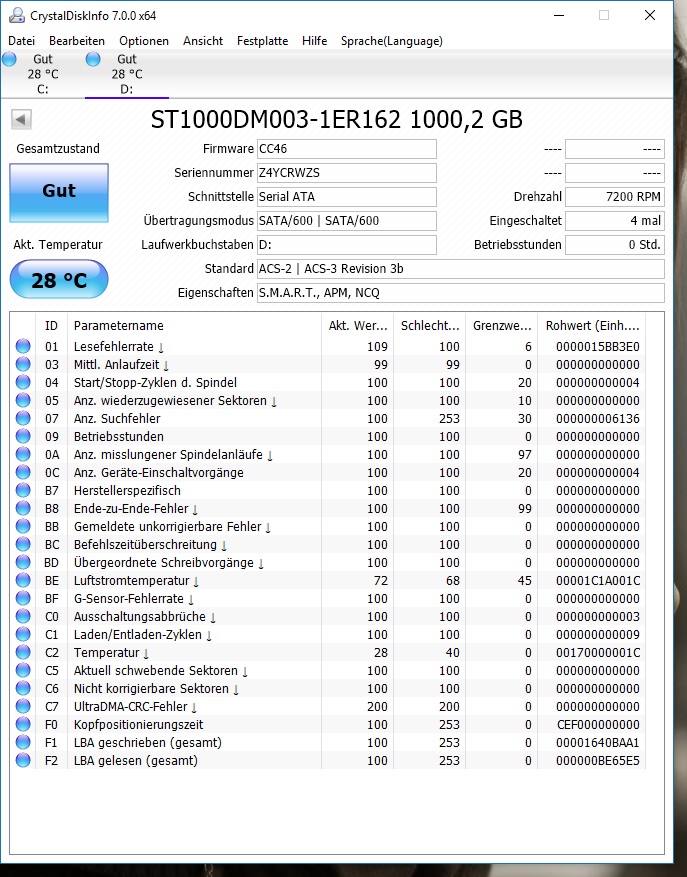This screenshot has width=687, height=877.
Task: Click the Betriebsstunden value 0 Std.
Action: pyautogui.click(x=615, y=244)
